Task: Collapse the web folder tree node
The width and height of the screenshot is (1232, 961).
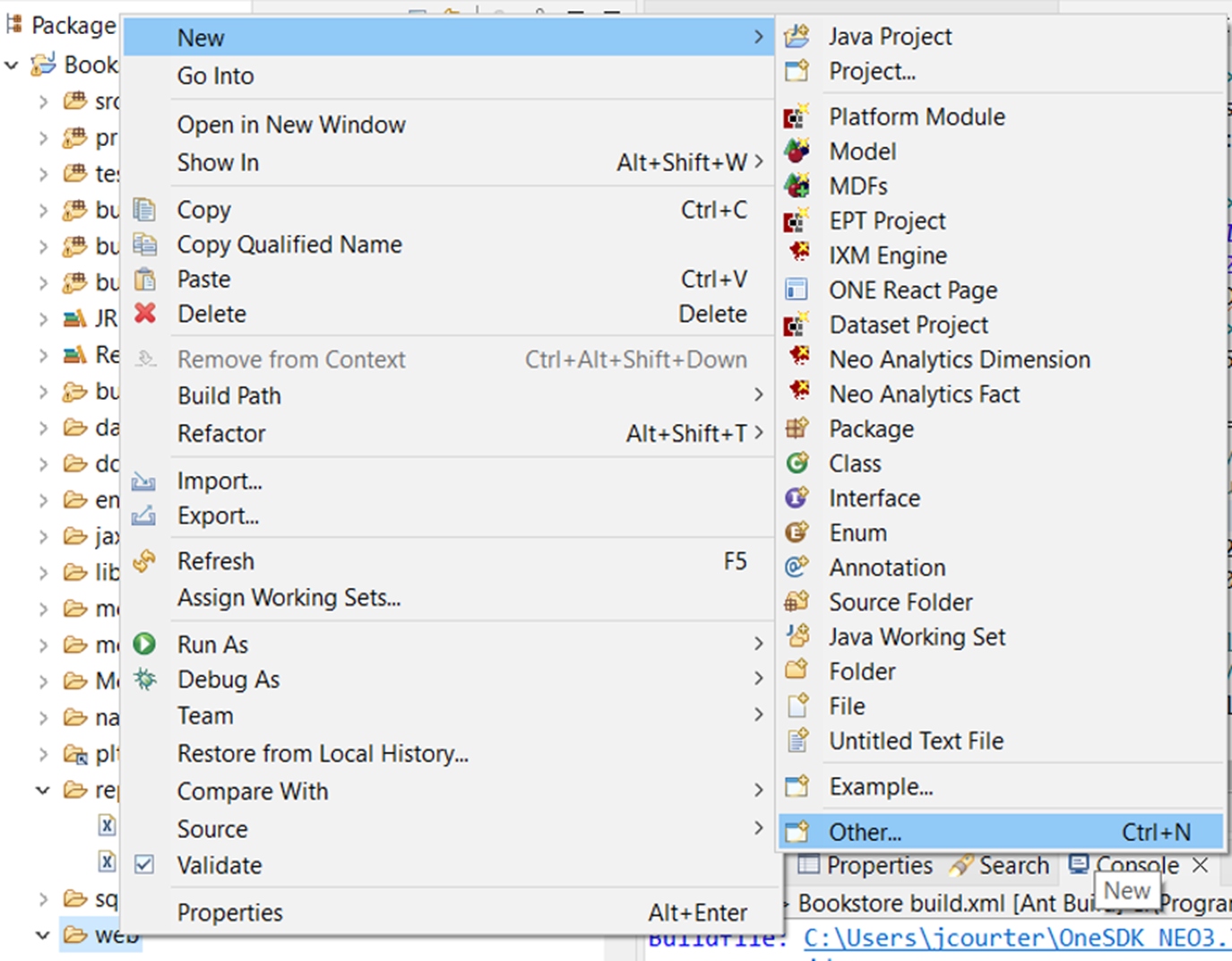Action: (43, 935)
